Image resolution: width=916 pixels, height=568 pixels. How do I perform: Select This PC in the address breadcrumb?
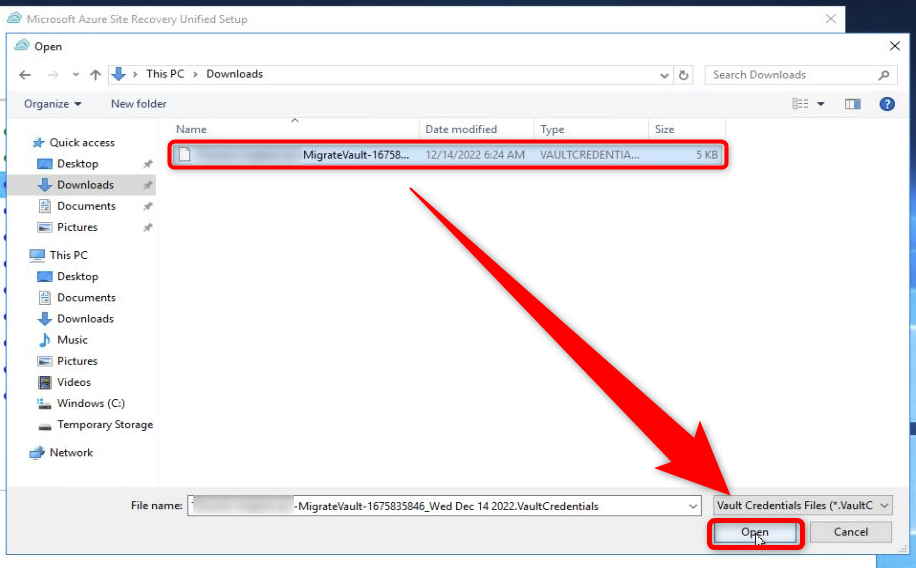click(165, 74)
